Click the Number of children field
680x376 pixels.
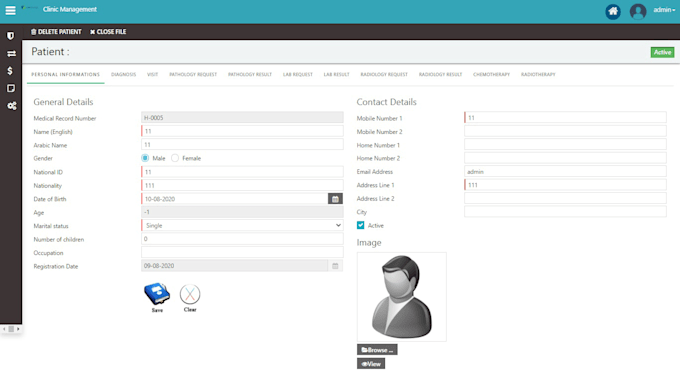coord(242,239)
